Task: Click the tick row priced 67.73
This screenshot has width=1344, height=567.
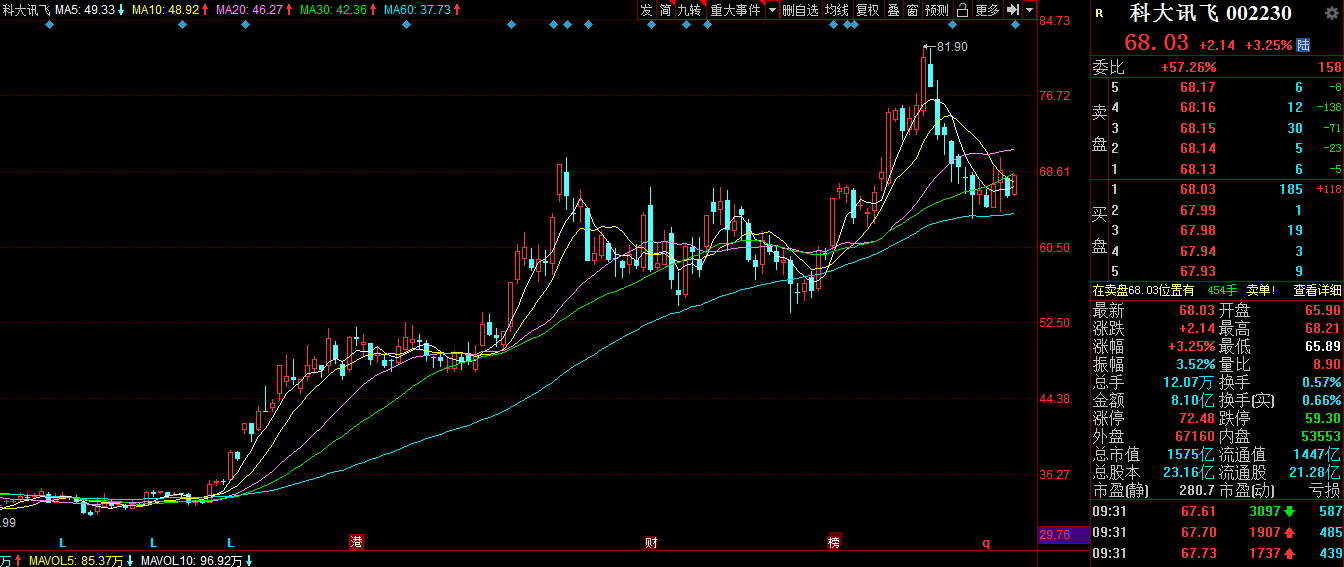Action: 1217,553
